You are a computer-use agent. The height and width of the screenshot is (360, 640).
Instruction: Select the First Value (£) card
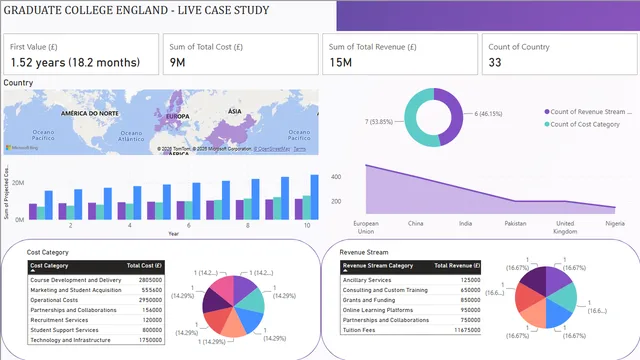click(81, 54)
